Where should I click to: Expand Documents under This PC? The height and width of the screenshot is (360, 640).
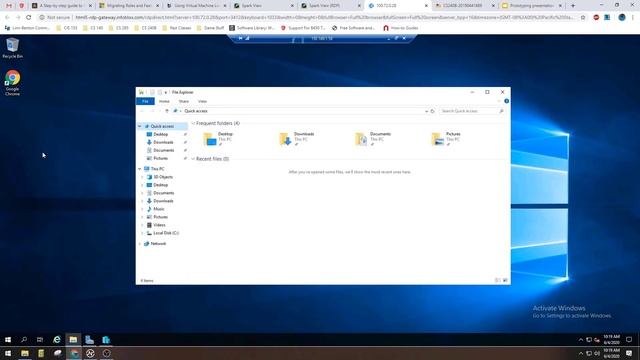click(142, 193)
